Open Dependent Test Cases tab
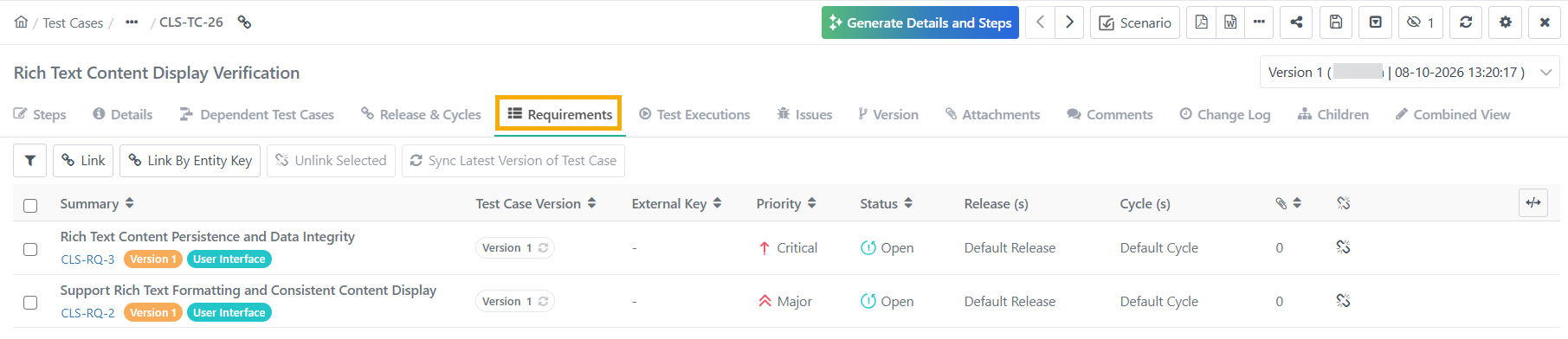1568x339 pixels. tap(256, 114)
